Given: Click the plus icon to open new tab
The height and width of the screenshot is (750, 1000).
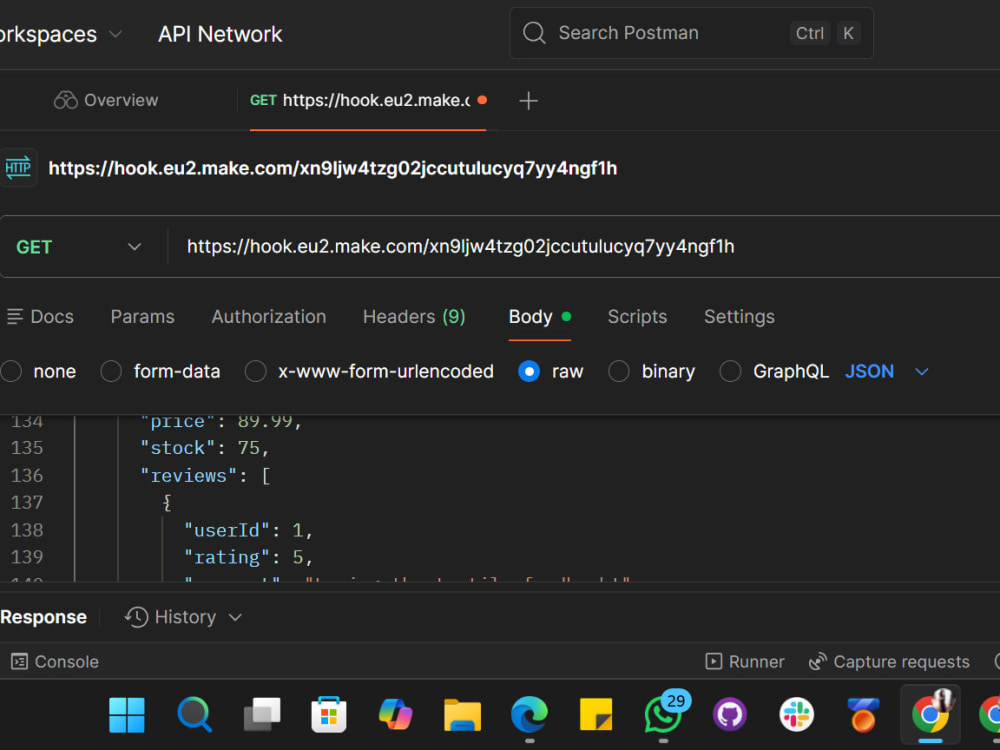Looking at the screenshot, I should click(528, 101).
